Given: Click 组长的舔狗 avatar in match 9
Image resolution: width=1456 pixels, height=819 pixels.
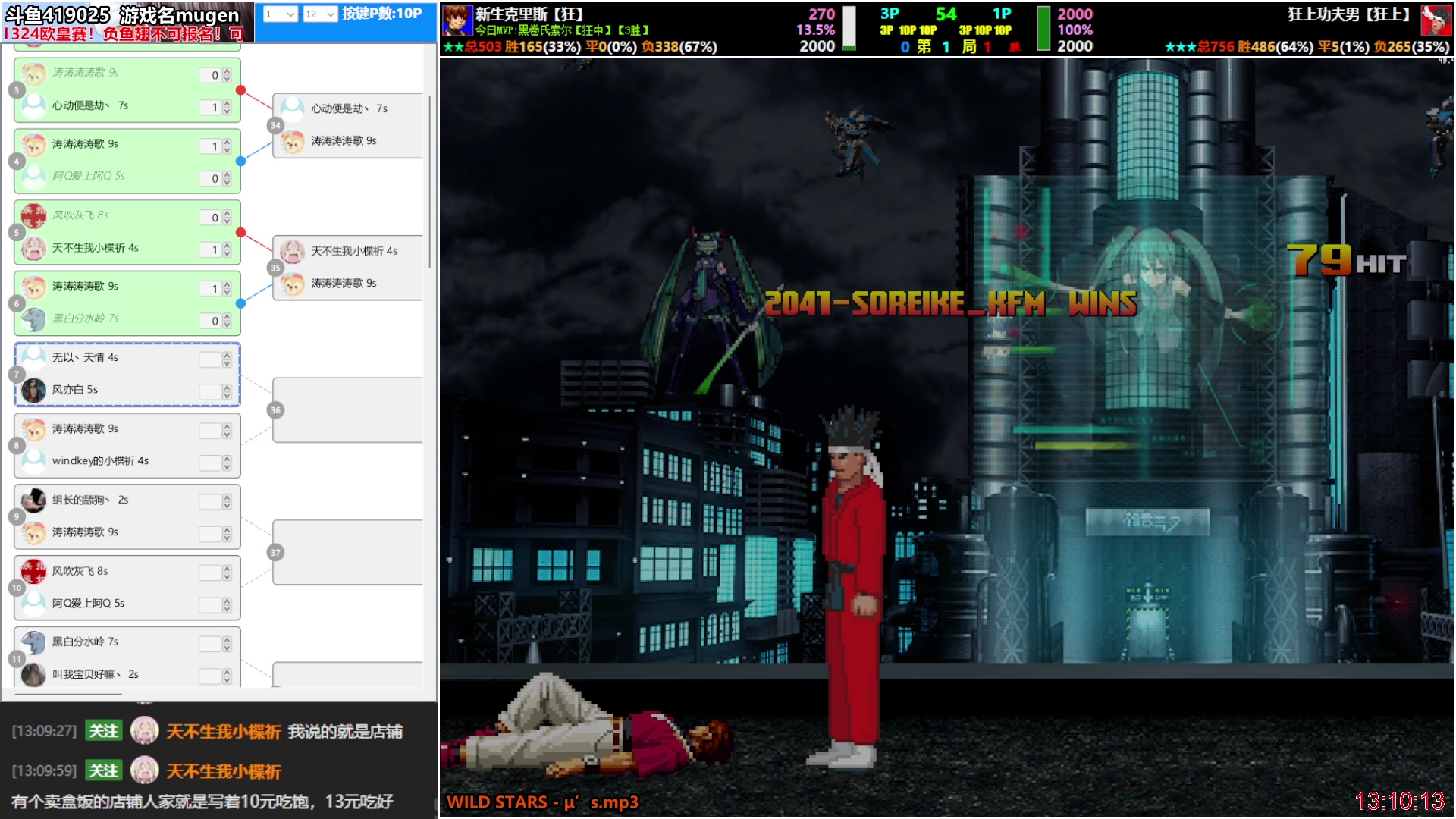Looking at the screenshot, I should [x=34, y=500].
